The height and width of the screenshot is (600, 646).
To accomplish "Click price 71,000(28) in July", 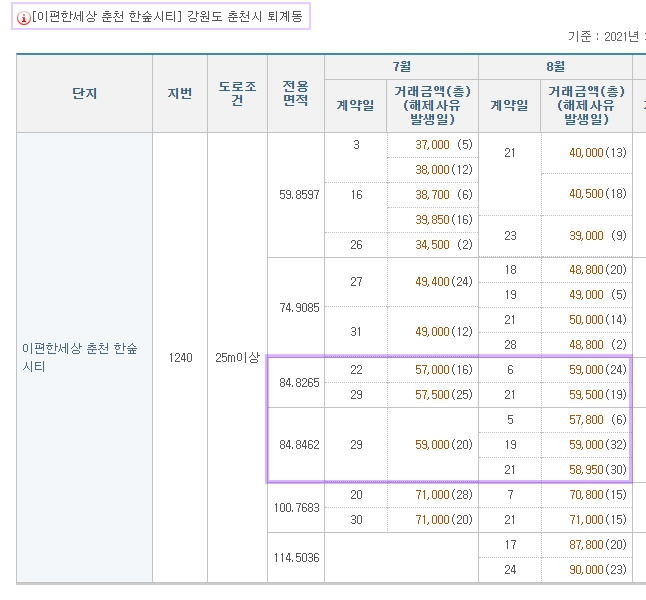I will [444, 495].
